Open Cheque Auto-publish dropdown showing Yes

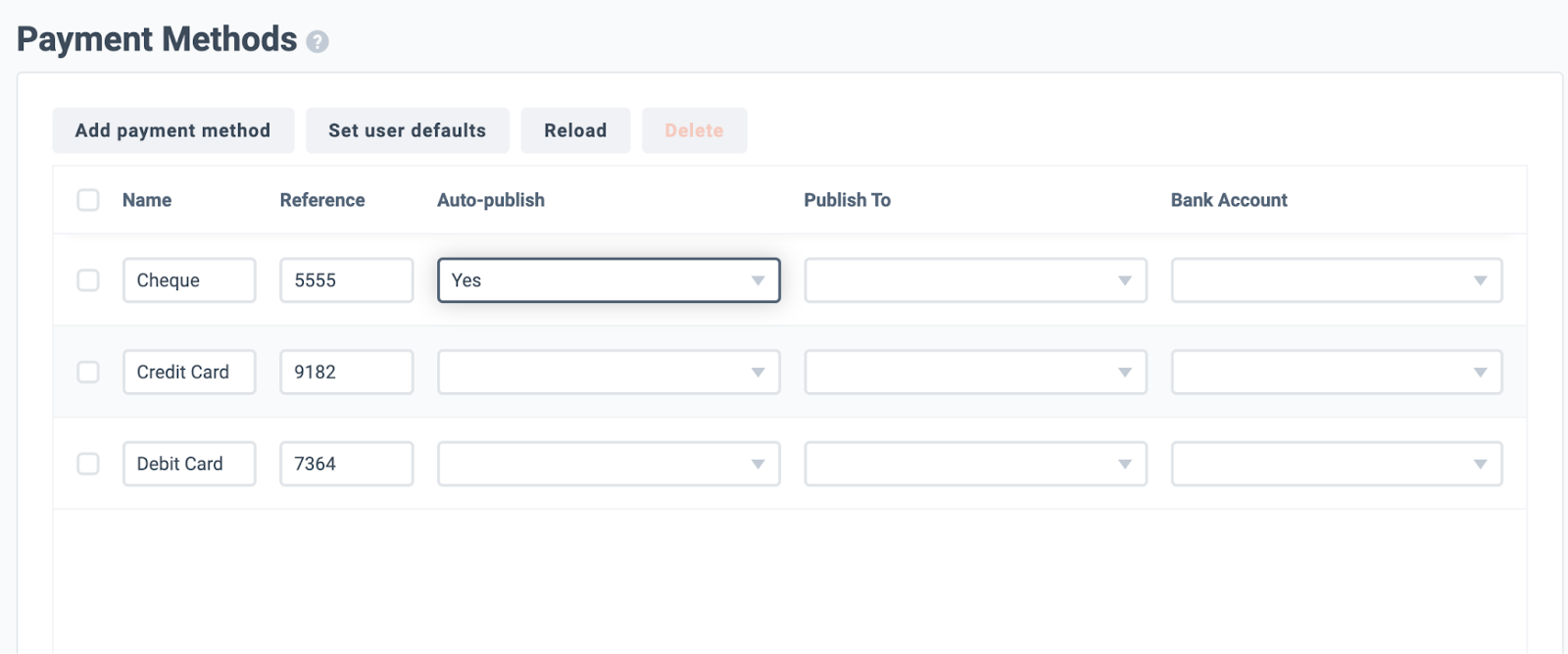609,280
